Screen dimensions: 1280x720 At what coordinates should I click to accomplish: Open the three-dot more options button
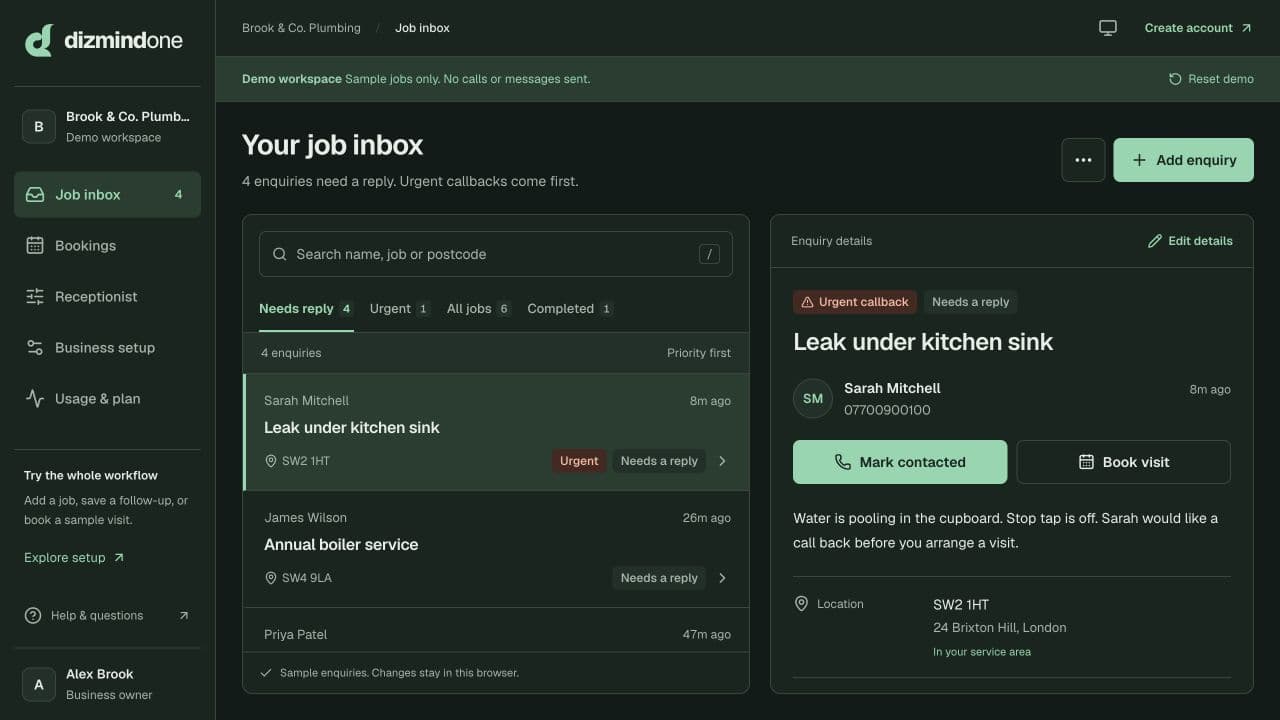click(x=1083, y=160)
